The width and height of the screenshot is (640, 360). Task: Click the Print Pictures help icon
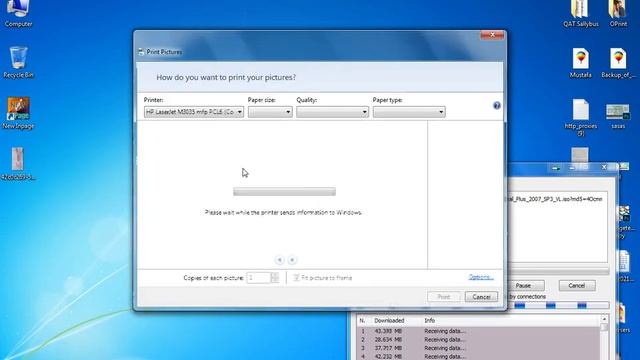coord(496,106)
